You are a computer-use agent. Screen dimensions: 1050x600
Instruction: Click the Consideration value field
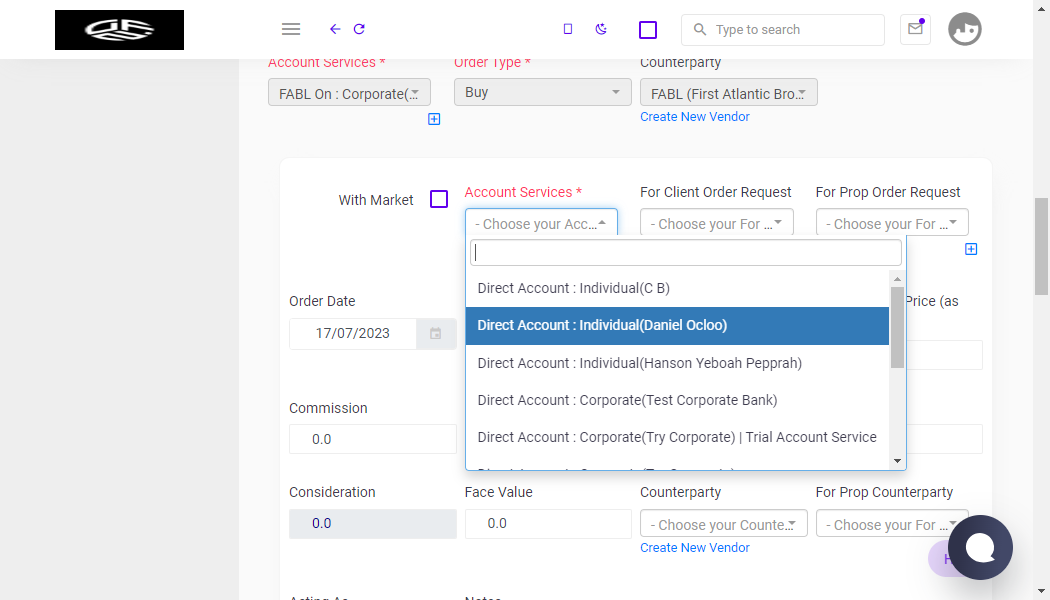point(372,524)
